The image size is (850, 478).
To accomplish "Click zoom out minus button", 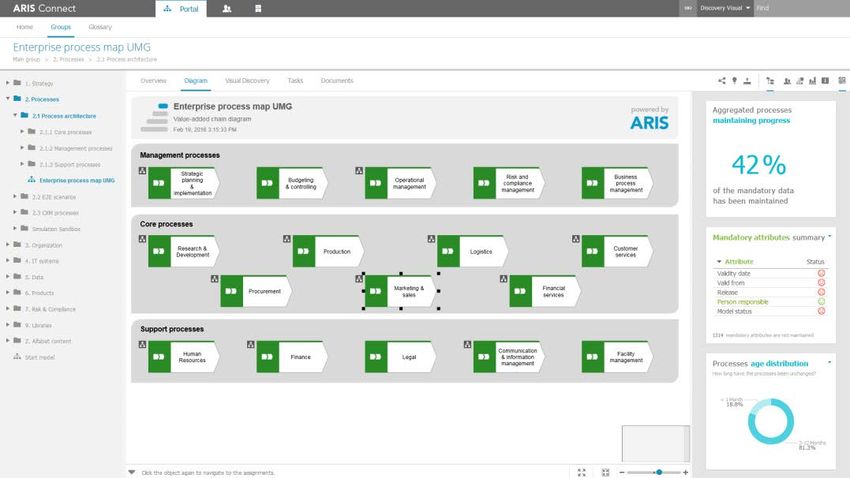I will (622, 473).
